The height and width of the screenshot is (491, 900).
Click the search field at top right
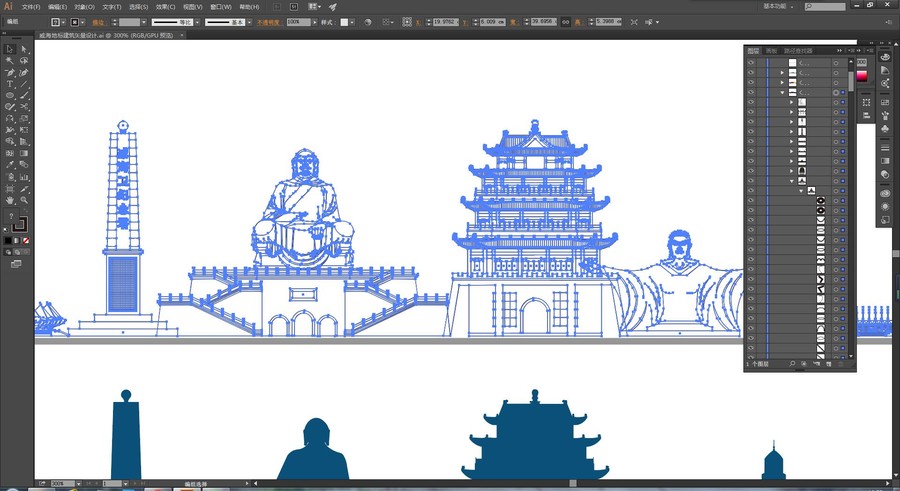(x=825, y=6)
